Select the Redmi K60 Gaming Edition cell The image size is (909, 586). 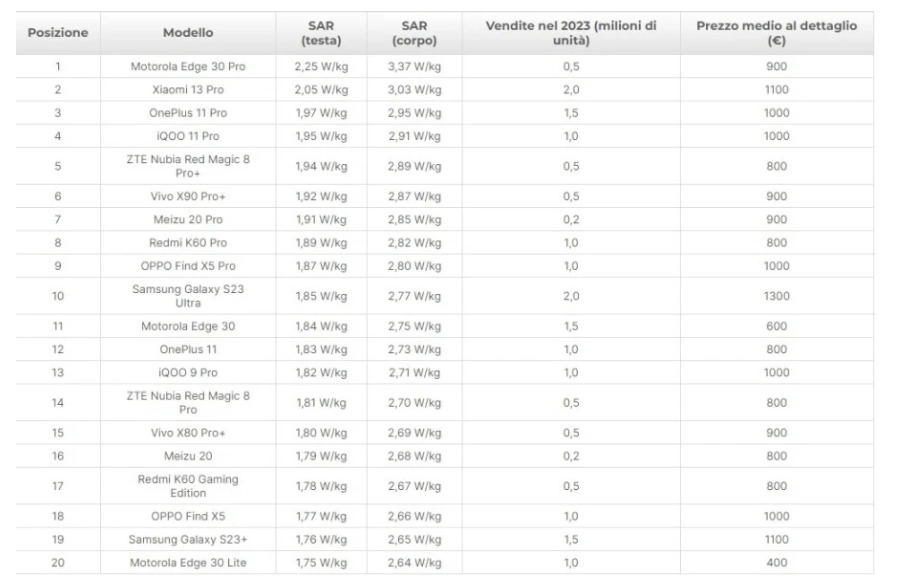click(x=188, y=486)
